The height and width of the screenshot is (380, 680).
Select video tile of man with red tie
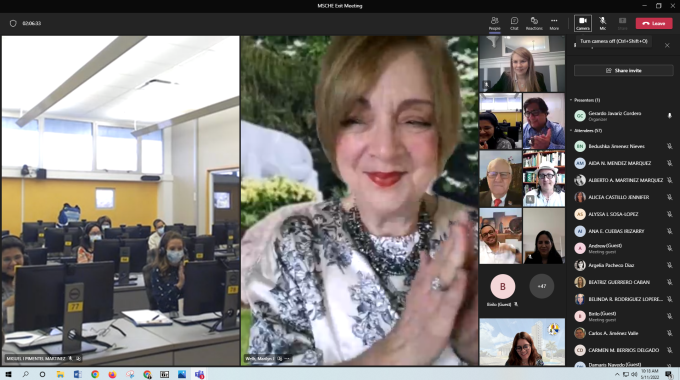pos(500,178)
